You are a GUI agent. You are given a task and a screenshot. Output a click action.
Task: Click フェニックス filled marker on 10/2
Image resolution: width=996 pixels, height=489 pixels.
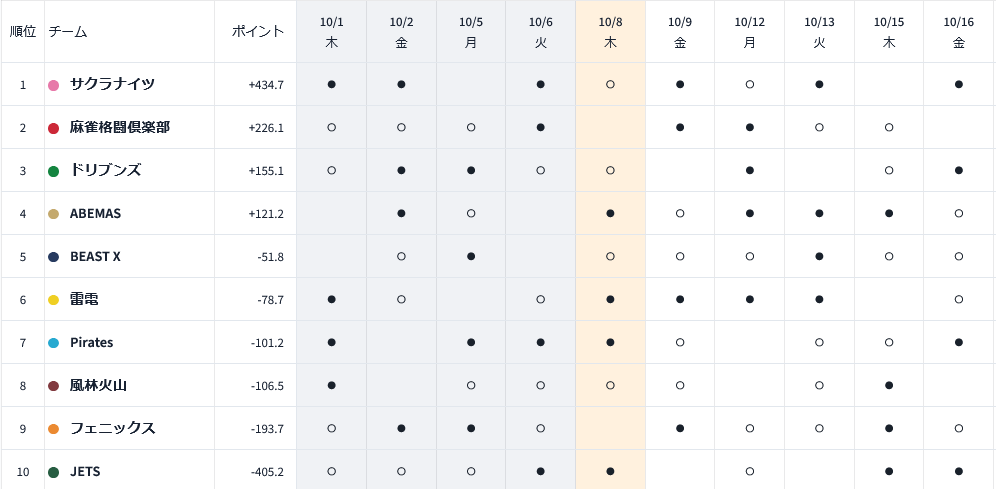point(401,429)
